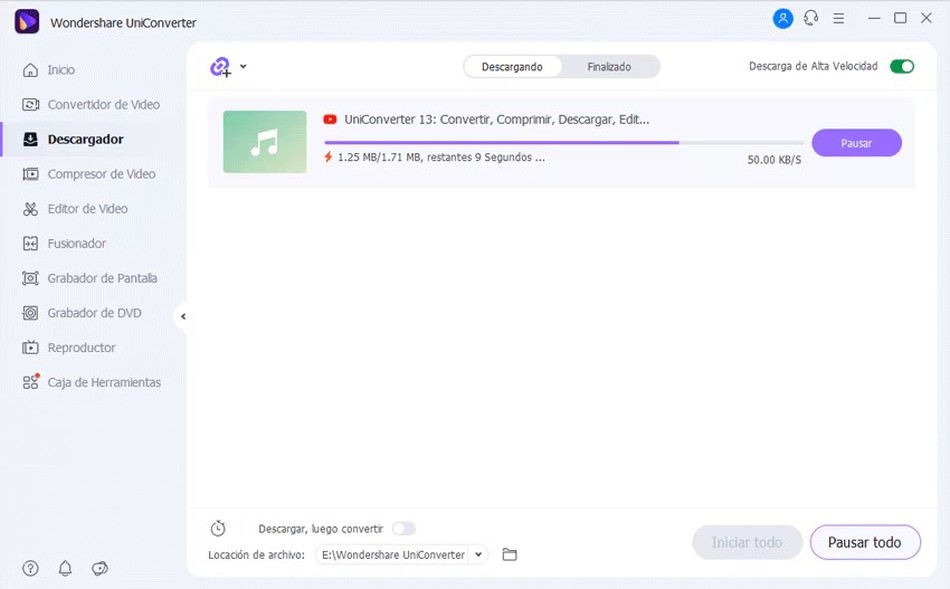This screenshot has width=950, height=589.
Task: Open the feedback chat icon
Action: [99, 568]
